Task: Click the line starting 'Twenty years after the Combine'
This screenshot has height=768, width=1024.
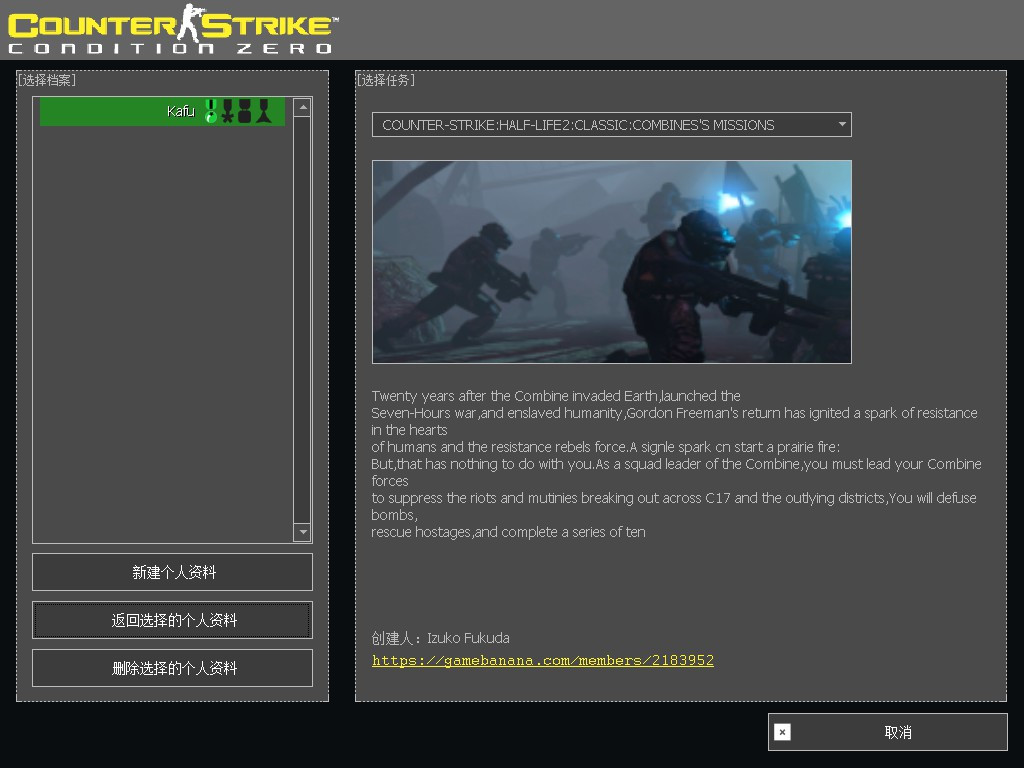Action: coord(556,396)
